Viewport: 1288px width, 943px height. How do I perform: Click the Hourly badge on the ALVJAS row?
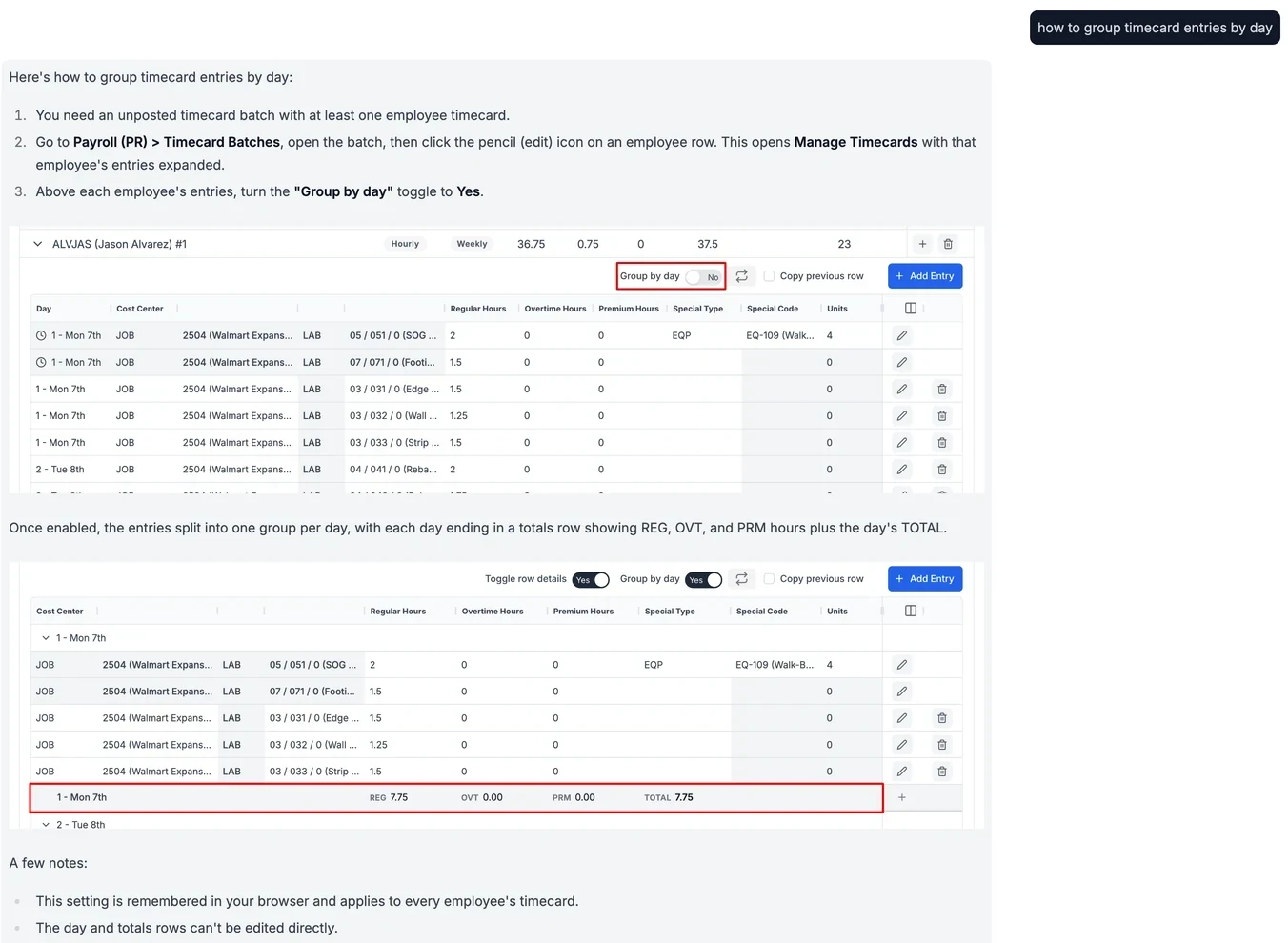tap(405, 244)
